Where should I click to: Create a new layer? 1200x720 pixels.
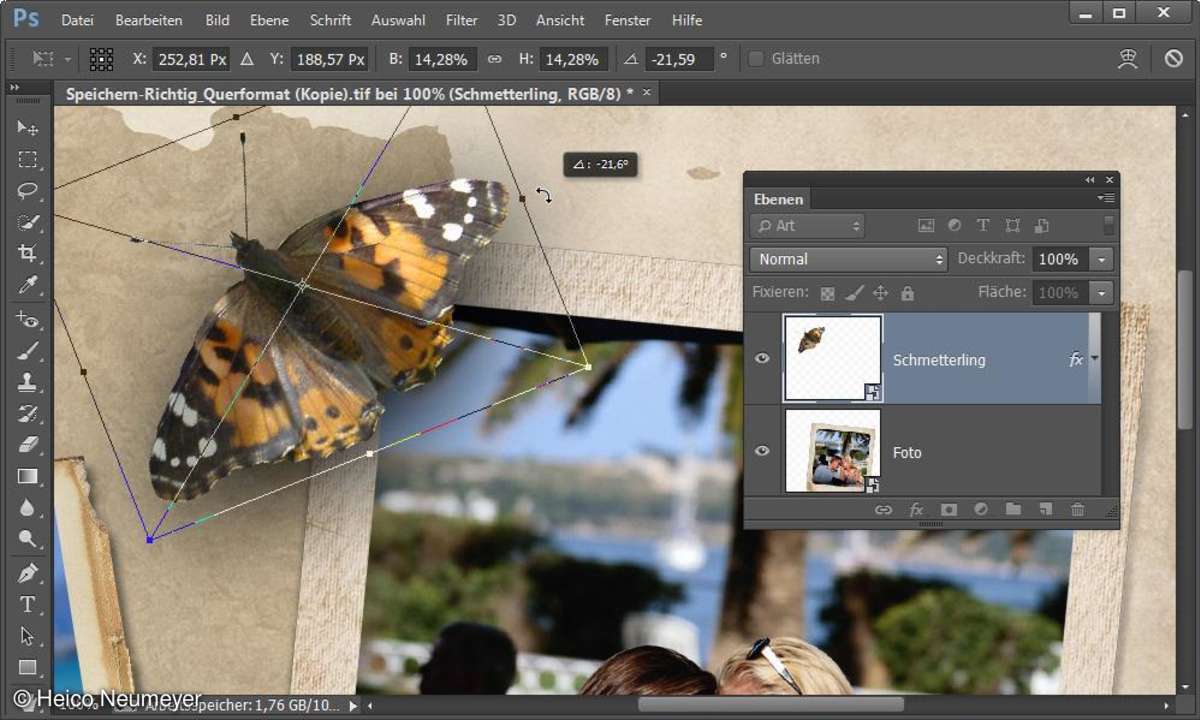1045,510
